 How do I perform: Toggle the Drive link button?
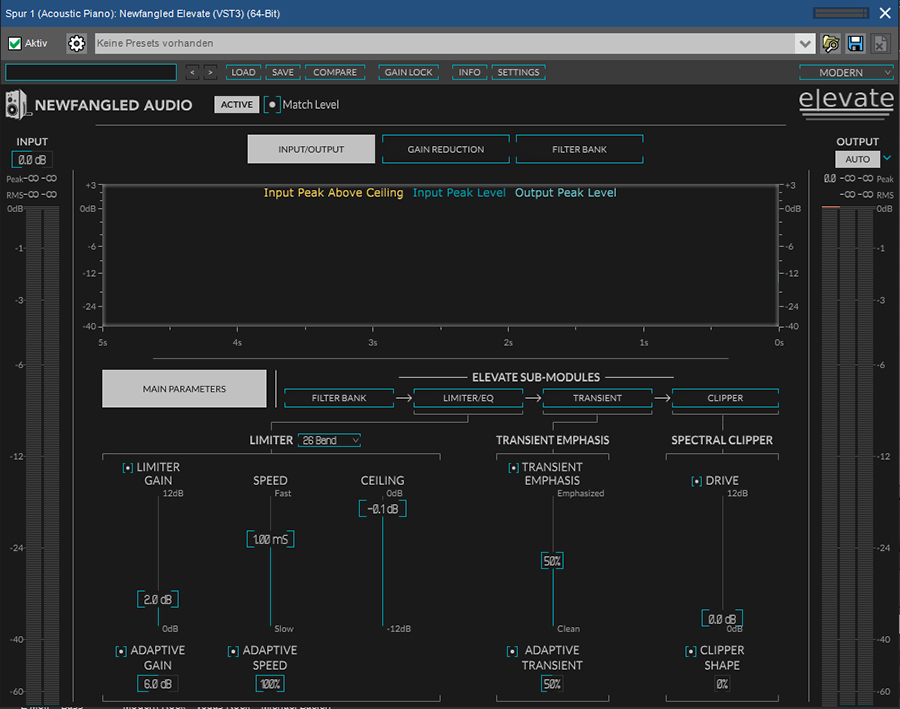click(x=696, y=481)
